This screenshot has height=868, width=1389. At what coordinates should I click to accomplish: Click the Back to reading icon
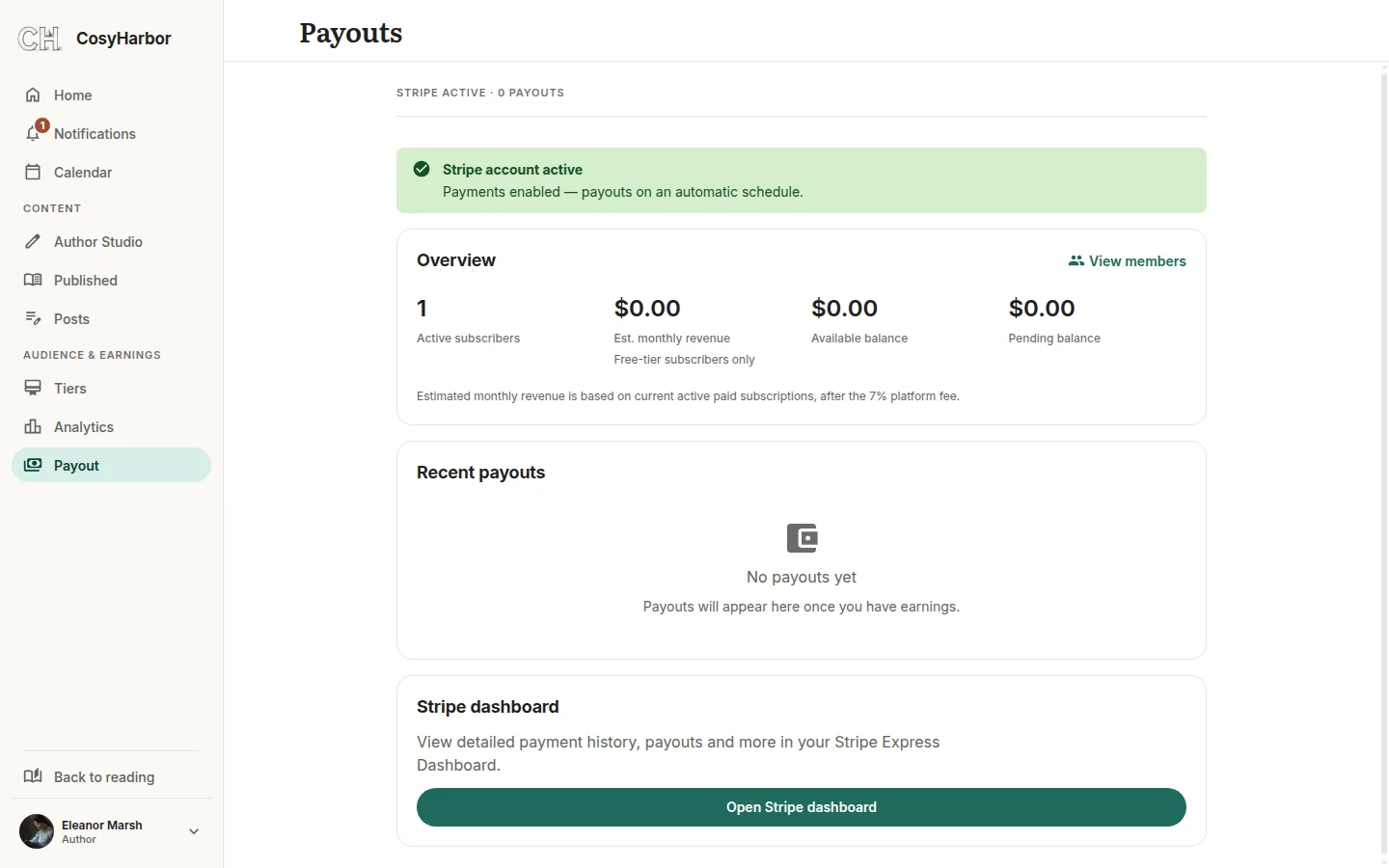(33, 776)
